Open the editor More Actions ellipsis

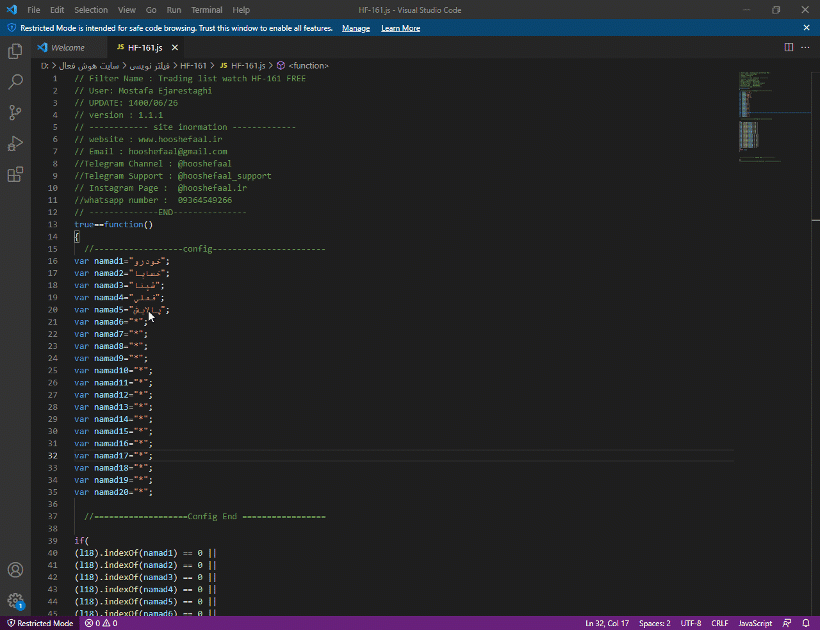pos(806,47)
